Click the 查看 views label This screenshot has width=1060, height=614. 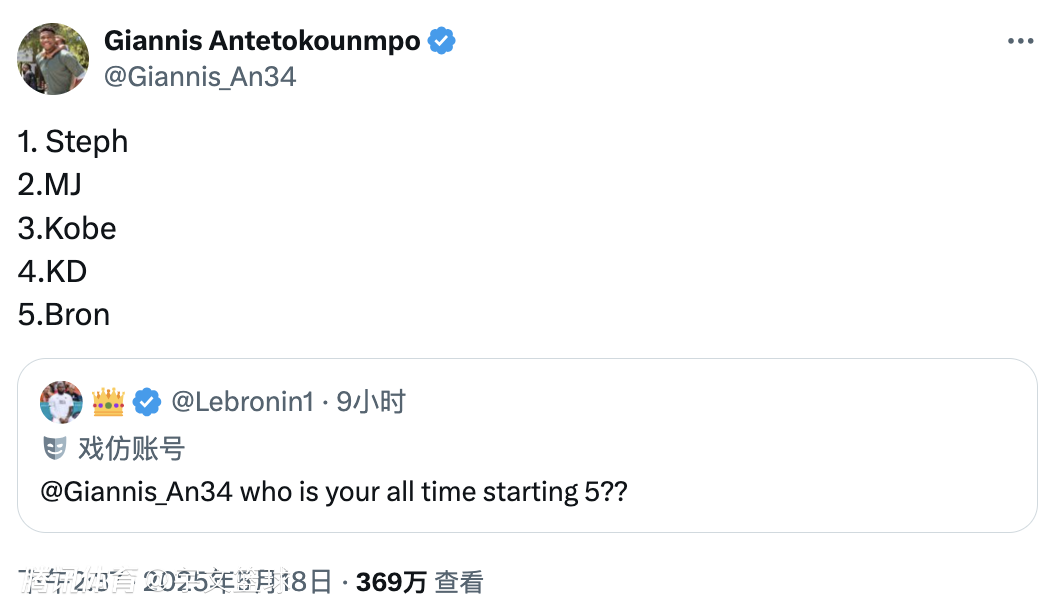click(459, 582)
